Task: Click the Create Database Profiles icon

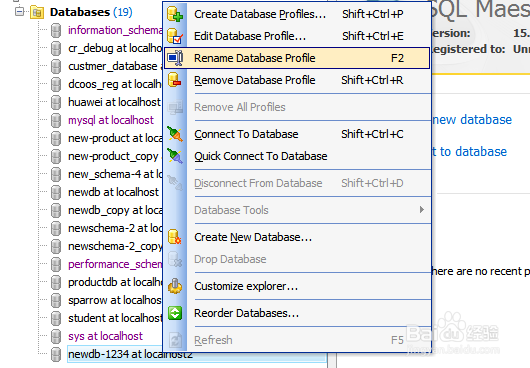Action: [175, 14]
